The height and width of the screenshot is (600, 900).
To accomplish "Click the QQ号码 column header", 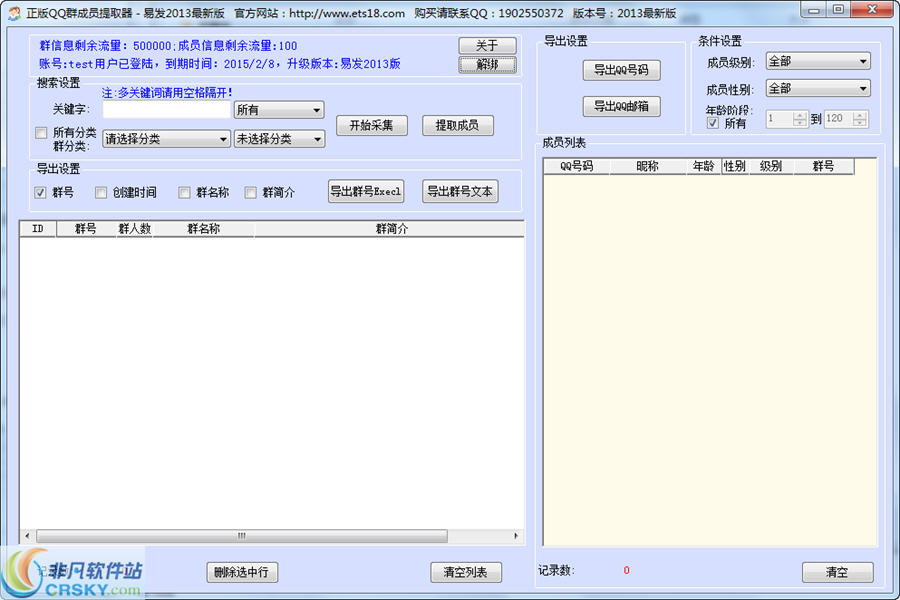I will (577, 166).
